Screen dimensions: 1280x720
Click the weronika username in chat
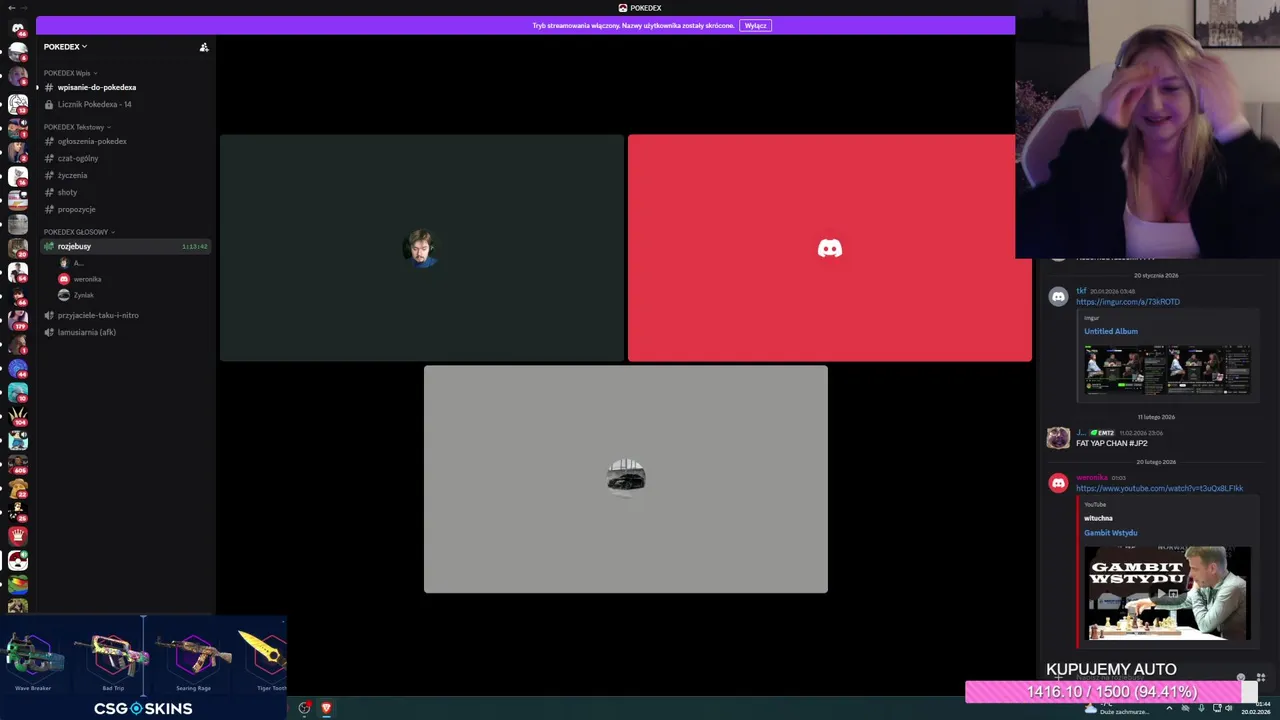[1092, 478]
